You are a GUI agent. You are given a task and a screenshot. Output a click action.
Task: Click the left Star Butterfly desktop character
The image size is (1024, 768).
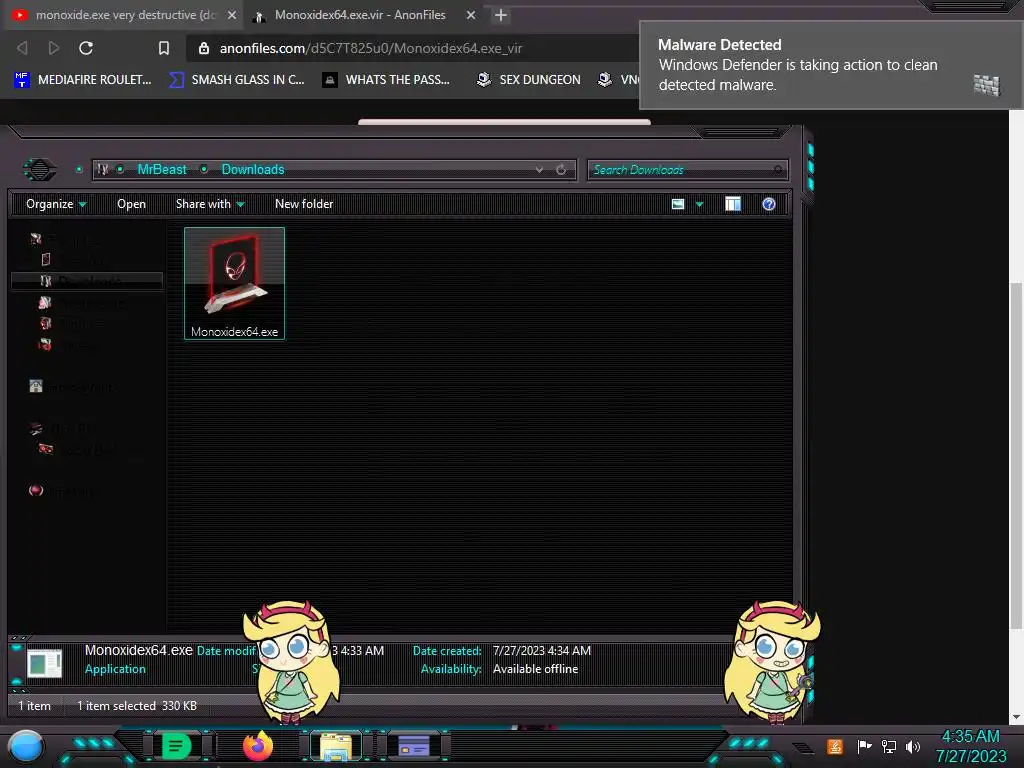tap(292, 661)
